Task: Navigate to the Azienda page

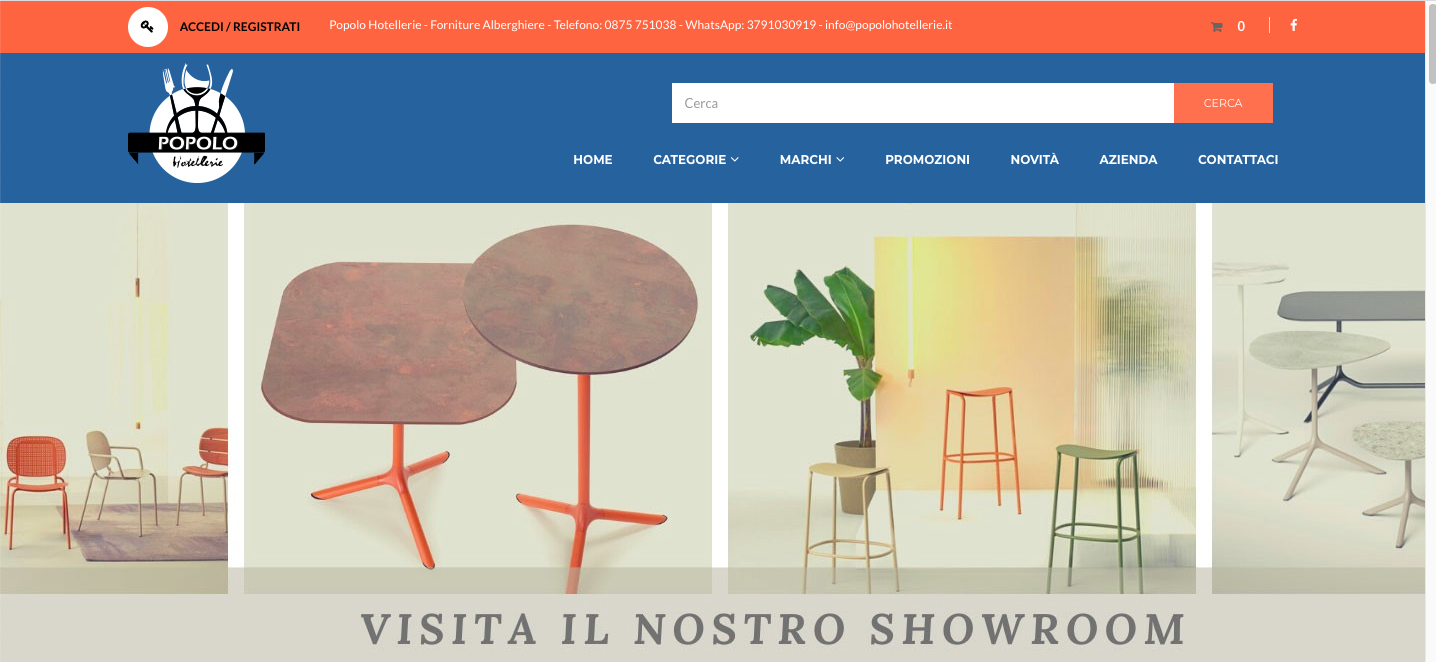Action: click(1128, 160)
